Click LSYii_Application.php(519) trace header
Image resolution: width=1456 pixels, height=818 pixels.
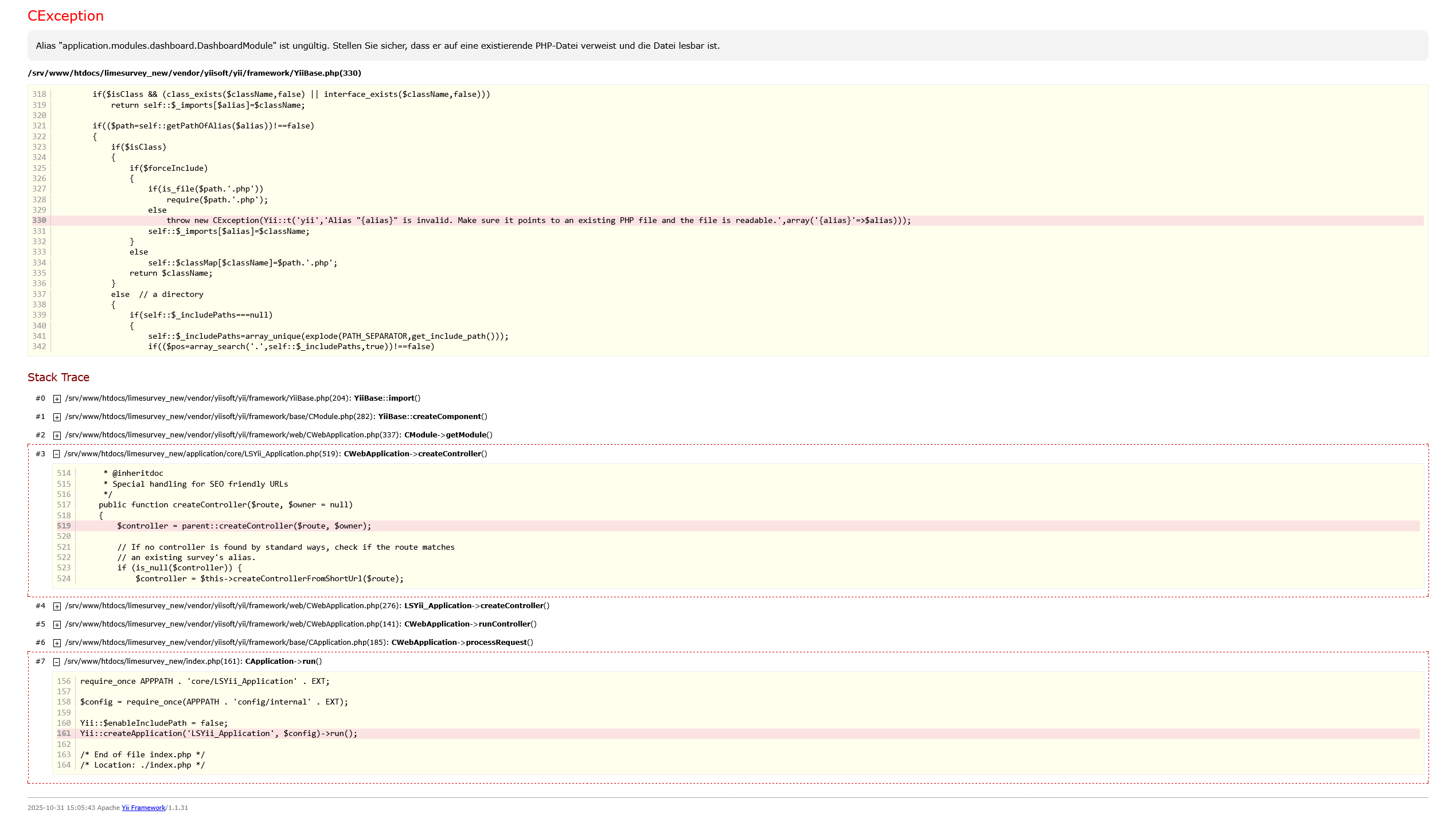click(x=202, y=454)
